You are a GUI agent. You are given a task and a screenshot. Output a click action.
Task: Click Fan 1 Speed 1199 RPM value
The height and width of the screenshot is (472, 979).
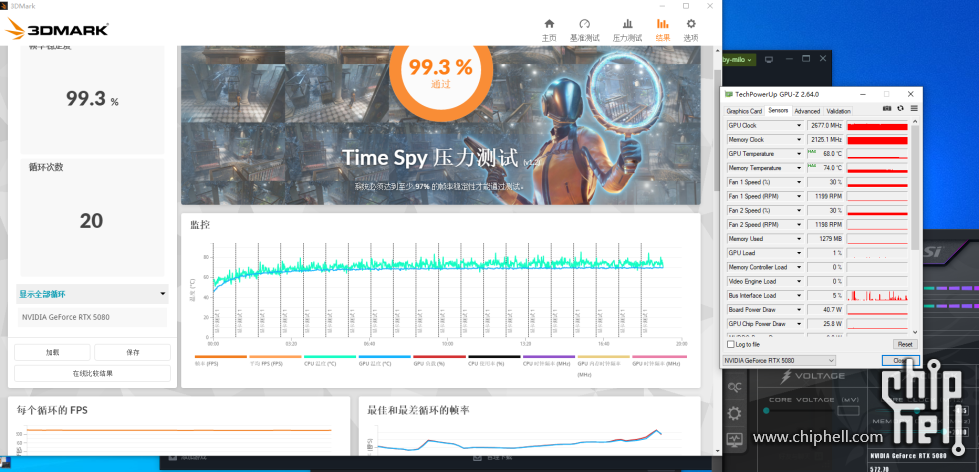pos(825,197)
